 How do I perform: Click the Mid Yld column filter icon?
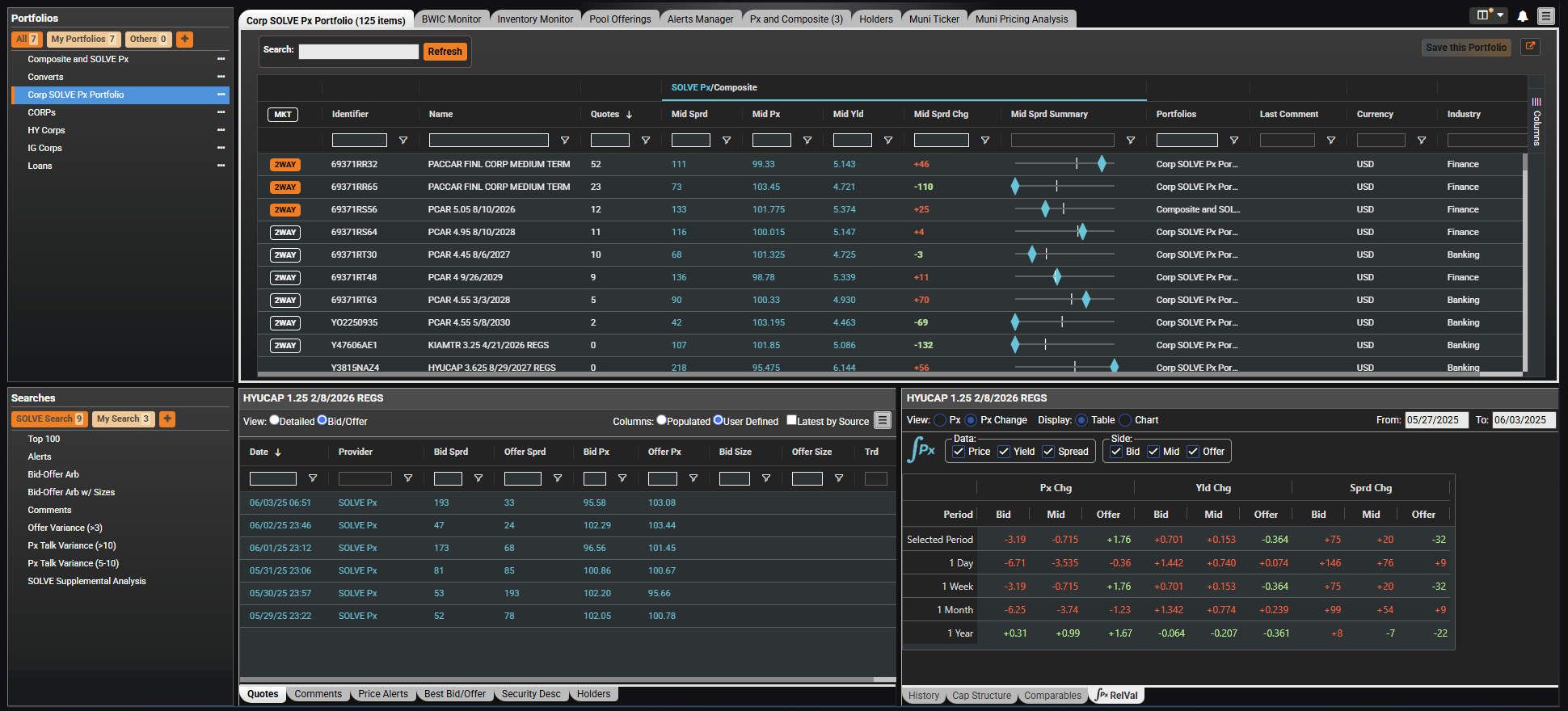tap(888, 141)
